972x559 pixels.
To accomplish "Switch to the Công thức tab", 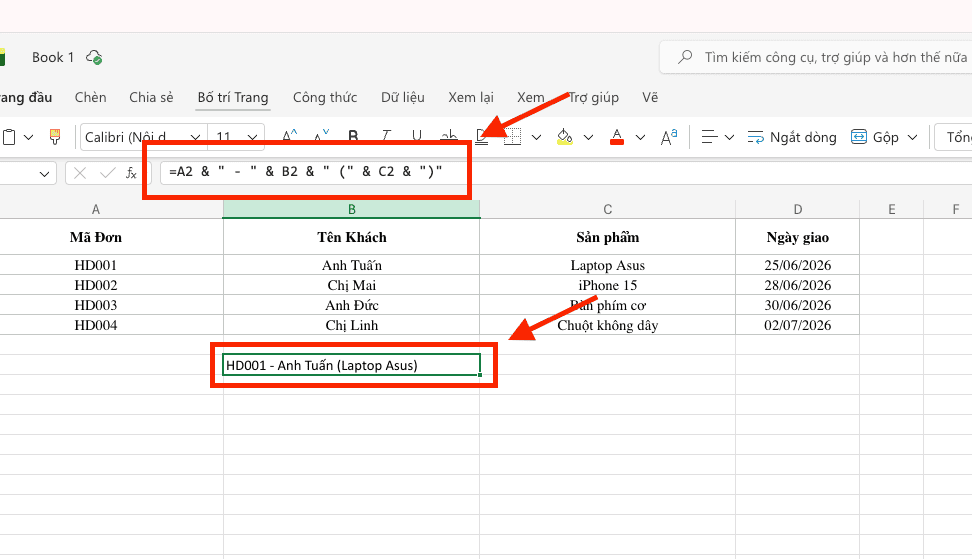I will pyautogui.click(x=325, y=97).
